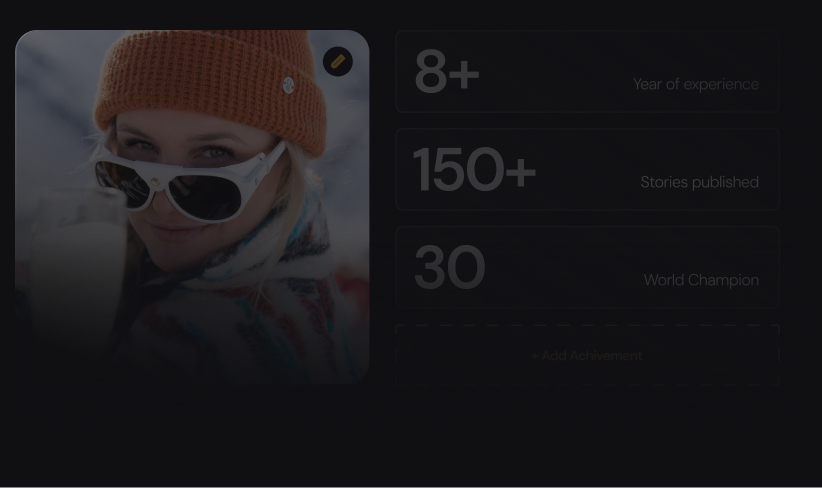822x488 pixels.
Task: Select the 150+ achievement number
Action: [474, 169]
